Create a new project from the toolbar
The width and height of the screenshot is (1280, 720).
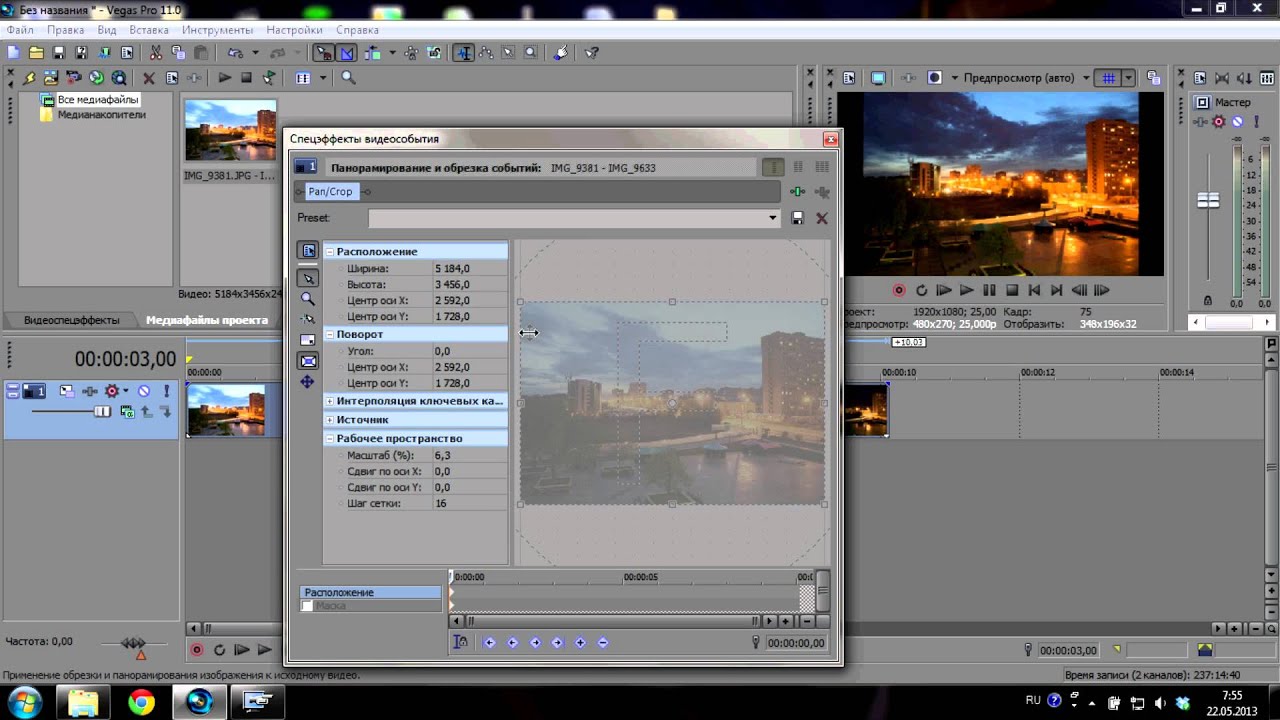13,53
